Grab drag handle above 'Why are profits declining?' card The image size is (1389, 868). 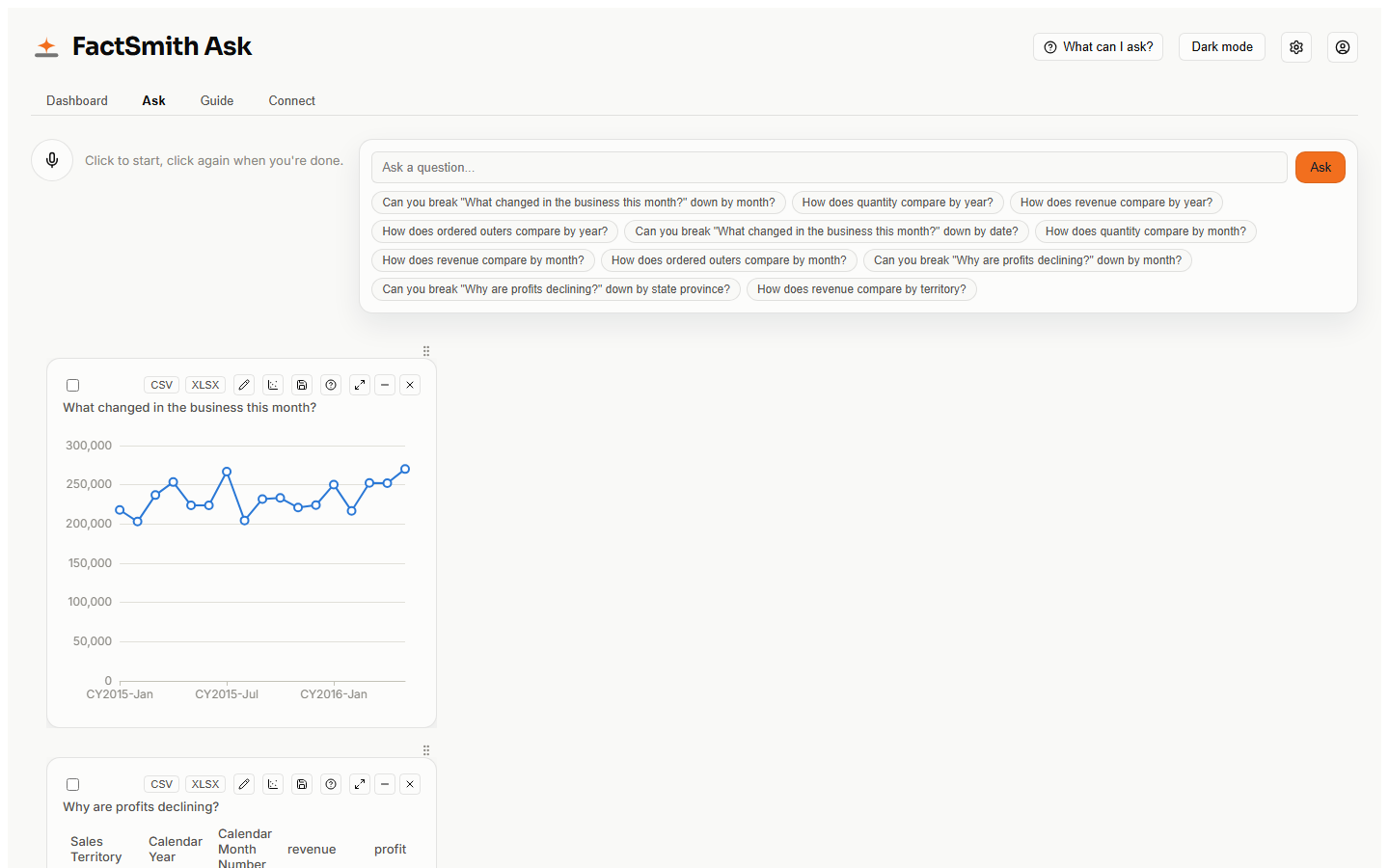(x=426, y=750)
